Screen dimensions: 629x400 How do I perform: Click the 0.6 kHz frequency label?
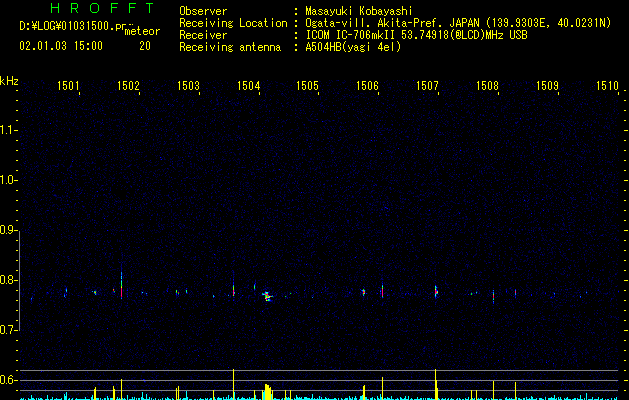(8, 380)
